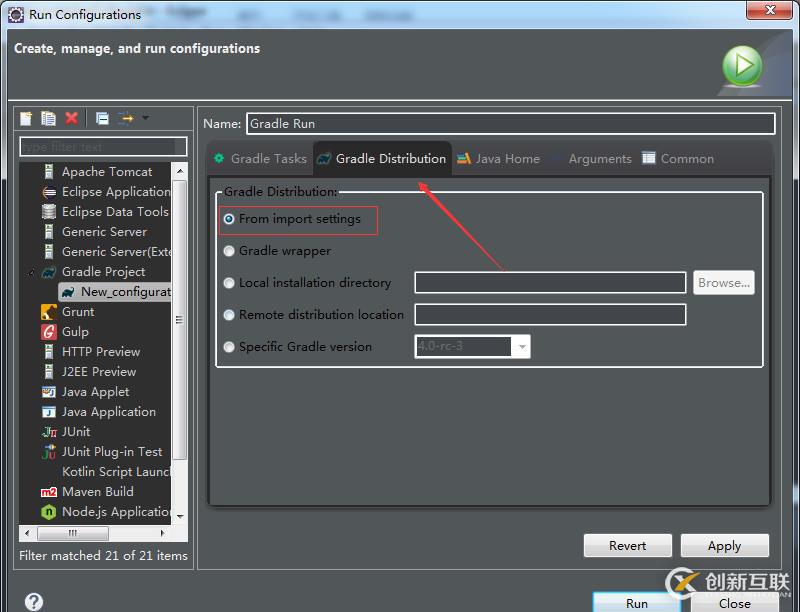The width and height of the screenshot is (800, 612).
Task: Click the horizontal scrollbar thumb
Action: coord(73,533)
